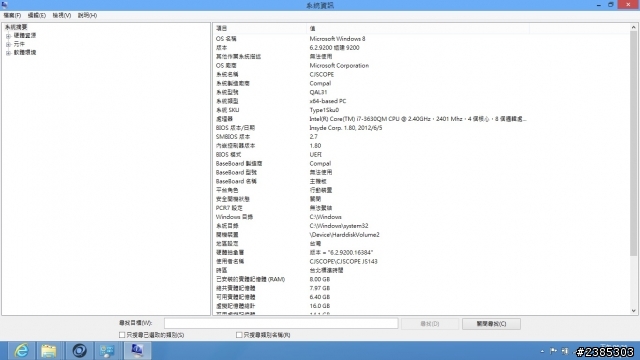Expand the 軟體環境 tree node
Screen dimensions: 640x360
(8, 53)
